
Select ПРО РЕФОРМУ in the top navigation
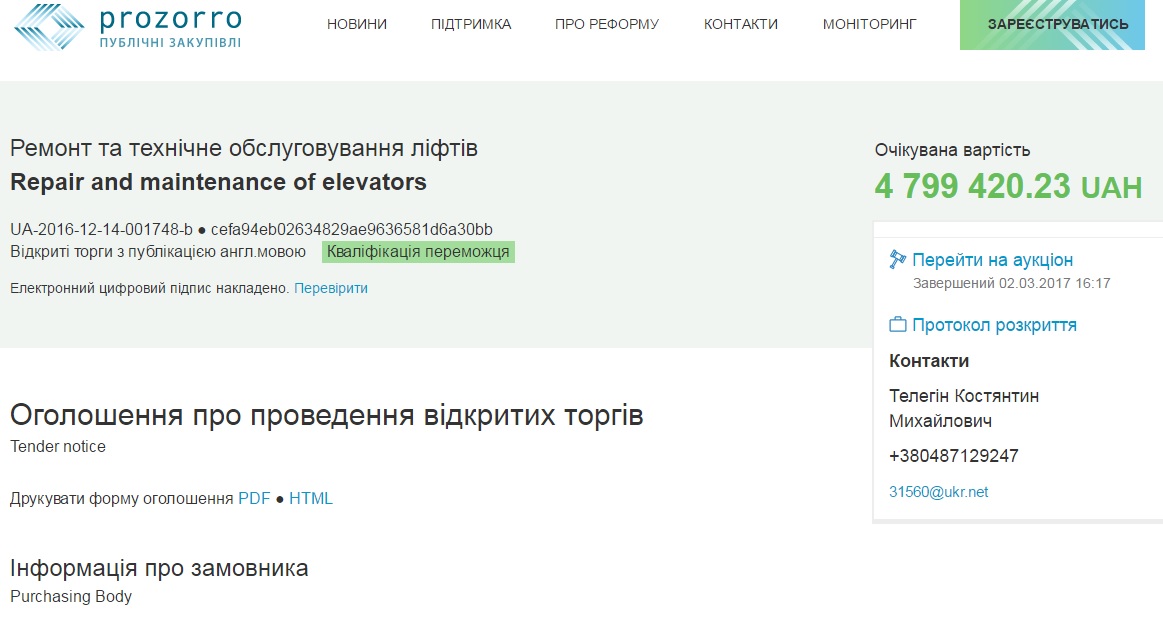[607, 24]
